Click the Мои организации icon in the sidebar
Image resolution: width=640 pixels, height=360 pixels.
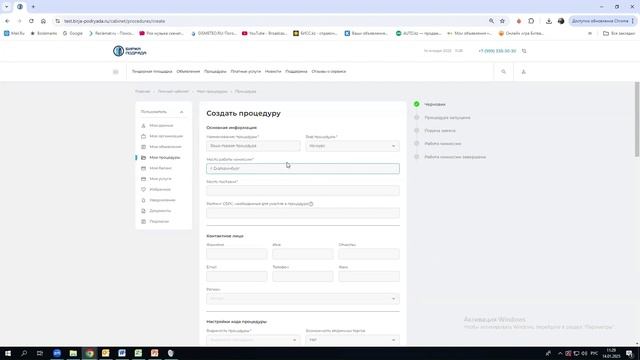pyautogui.click(x=143, y=136)
